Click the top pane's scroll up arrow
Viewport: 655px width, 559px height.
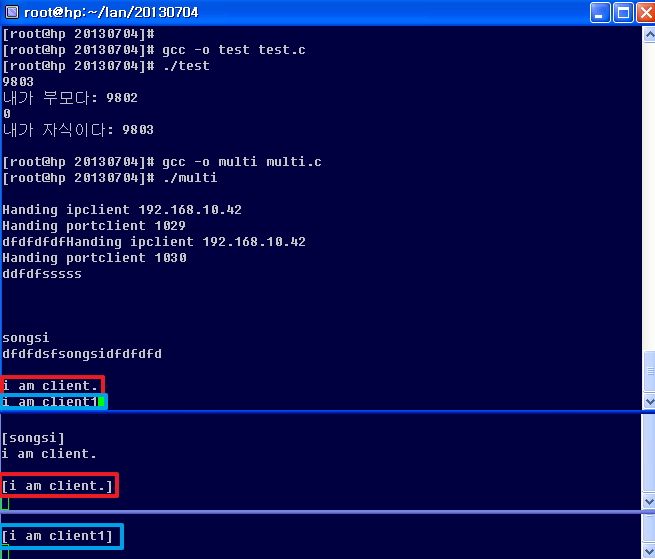[649, 35]
